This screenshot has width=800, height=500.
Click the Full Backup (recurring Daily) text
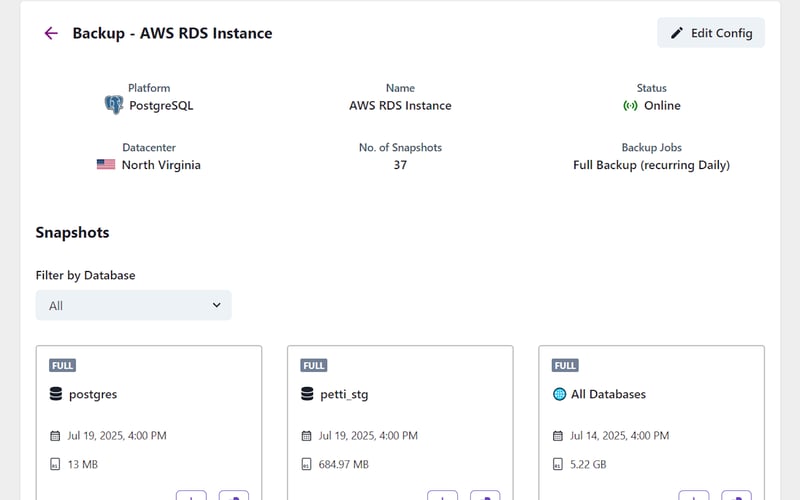click(x=651, y=165)
